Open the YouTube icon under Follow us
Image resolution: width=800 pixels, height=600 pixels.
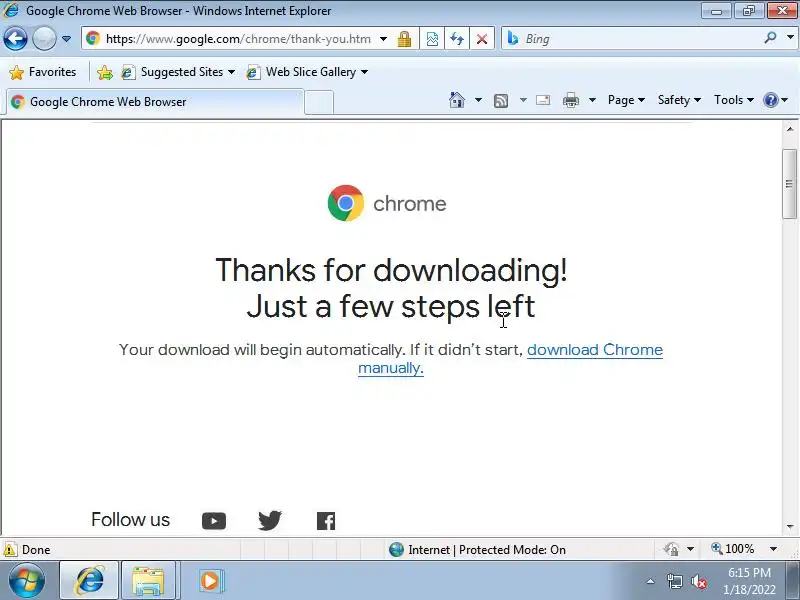coord(214,521)
